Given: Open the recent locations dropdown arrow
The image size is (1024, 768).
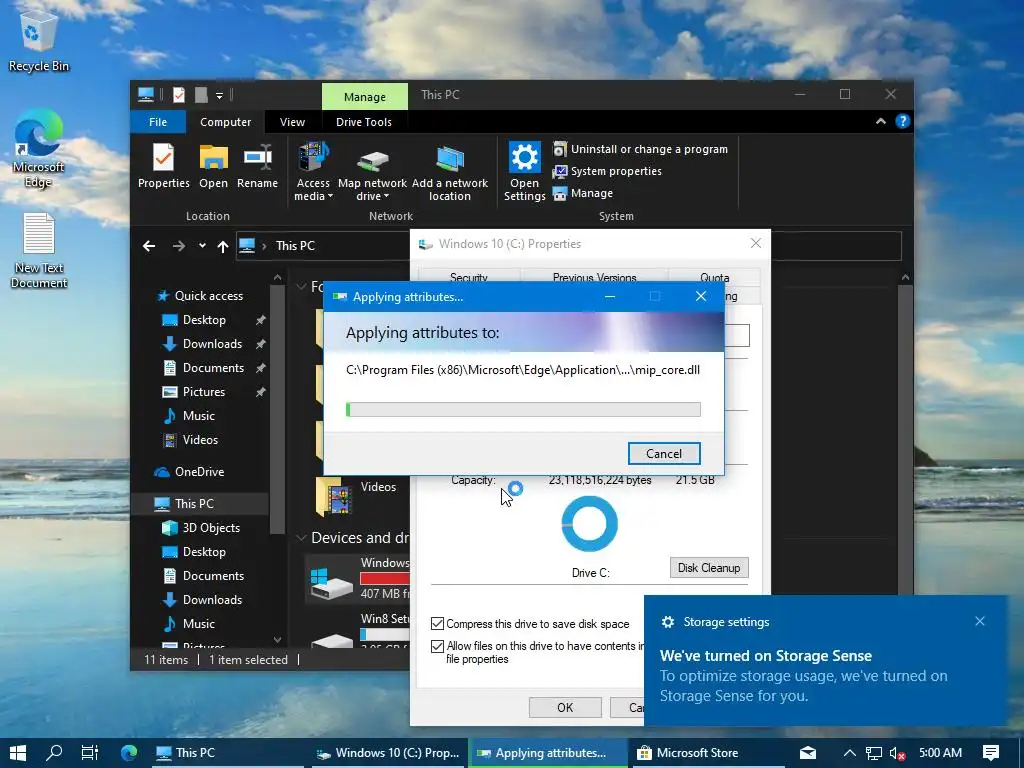Looking at the screenshot, I should [x=202, y=246].
